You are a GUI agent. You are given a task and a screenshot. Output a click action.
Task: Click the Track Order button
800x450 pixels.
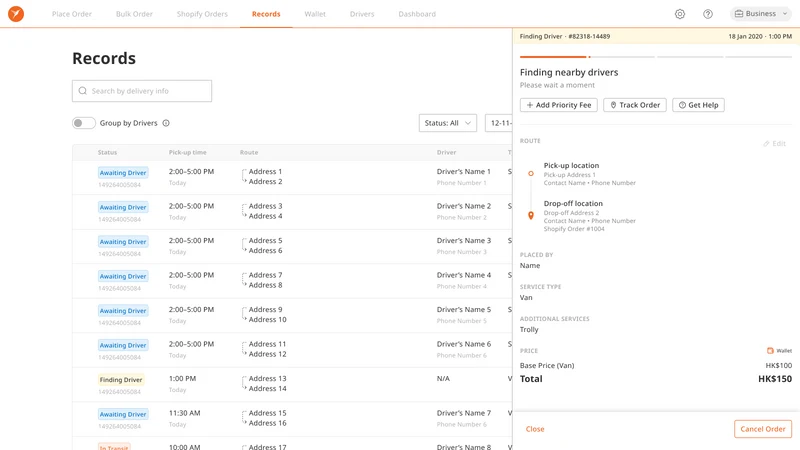tap(635, 105)
